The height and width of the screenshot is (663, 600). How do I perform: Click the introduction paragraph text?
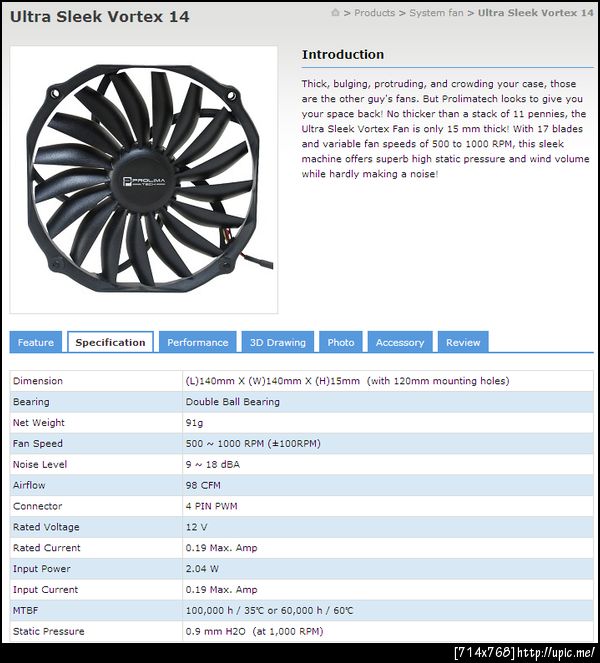tap(445, 129)
